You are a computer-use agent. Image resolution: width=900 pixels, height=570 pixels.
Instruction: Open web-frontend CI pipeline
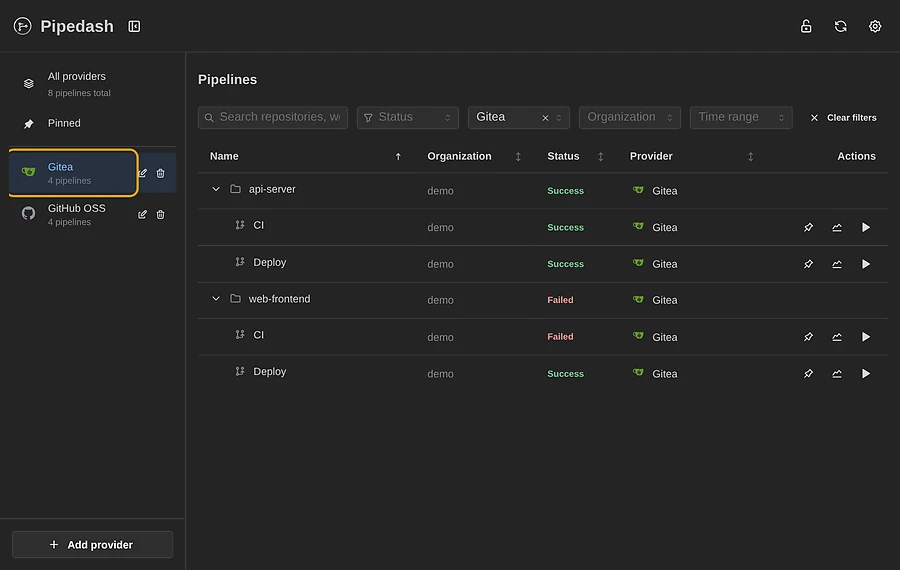coord(258,335)
